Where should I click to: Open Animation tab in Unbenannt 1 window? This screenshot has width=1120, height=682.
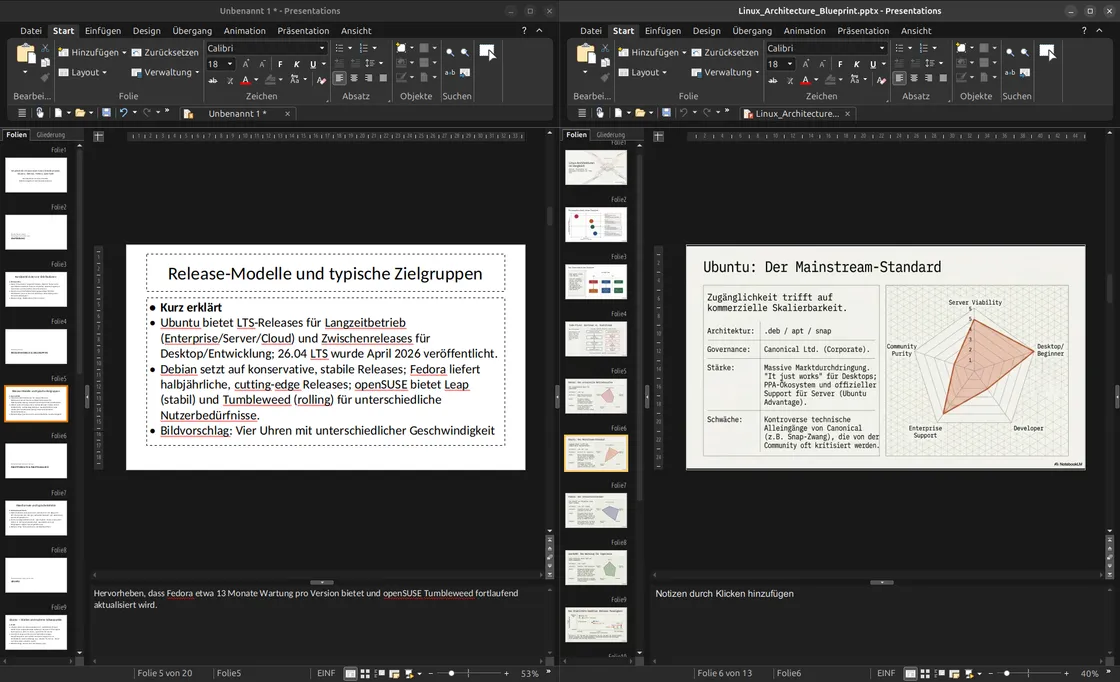coord(244,31)
